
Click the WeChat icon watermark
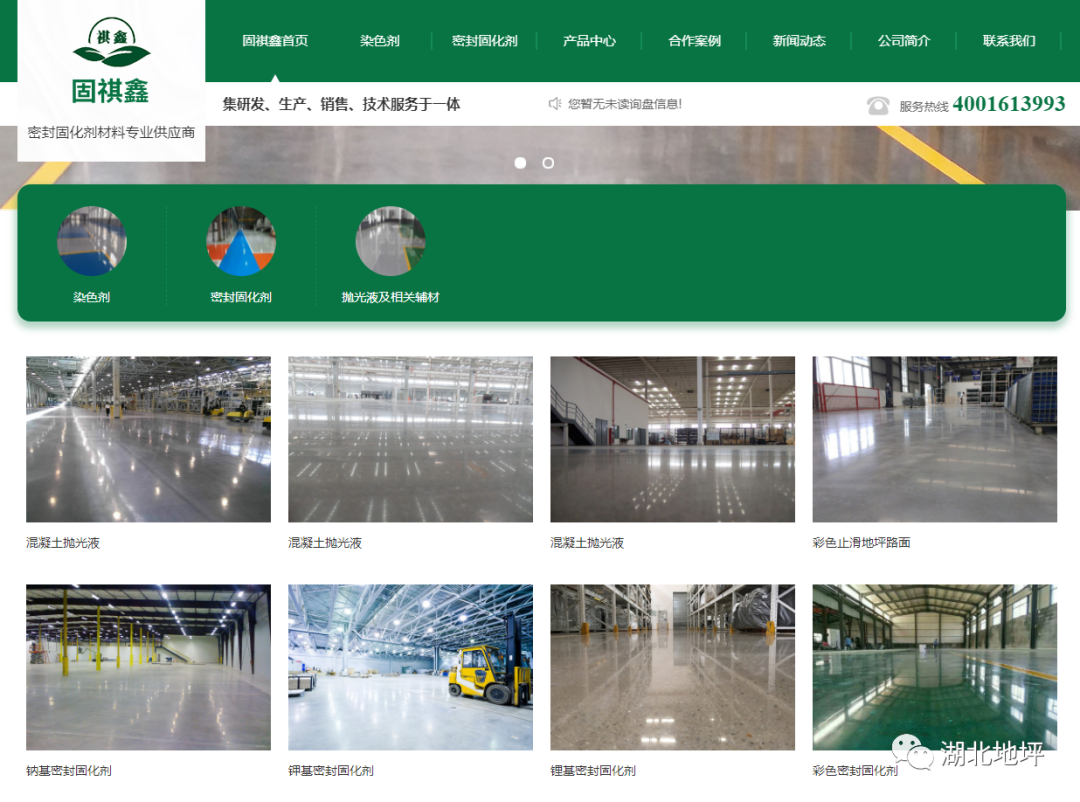click(911, 751)
